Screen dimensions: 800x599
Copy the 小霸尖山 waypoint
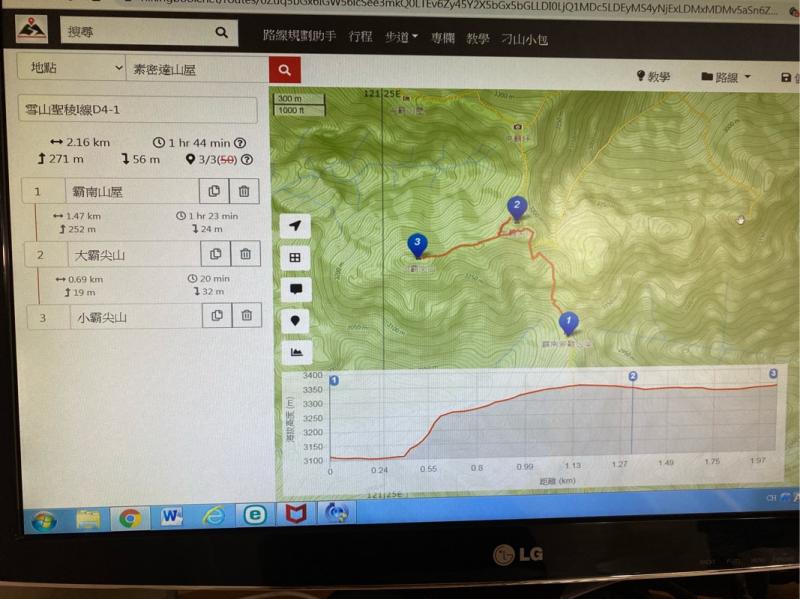[217, 315]
